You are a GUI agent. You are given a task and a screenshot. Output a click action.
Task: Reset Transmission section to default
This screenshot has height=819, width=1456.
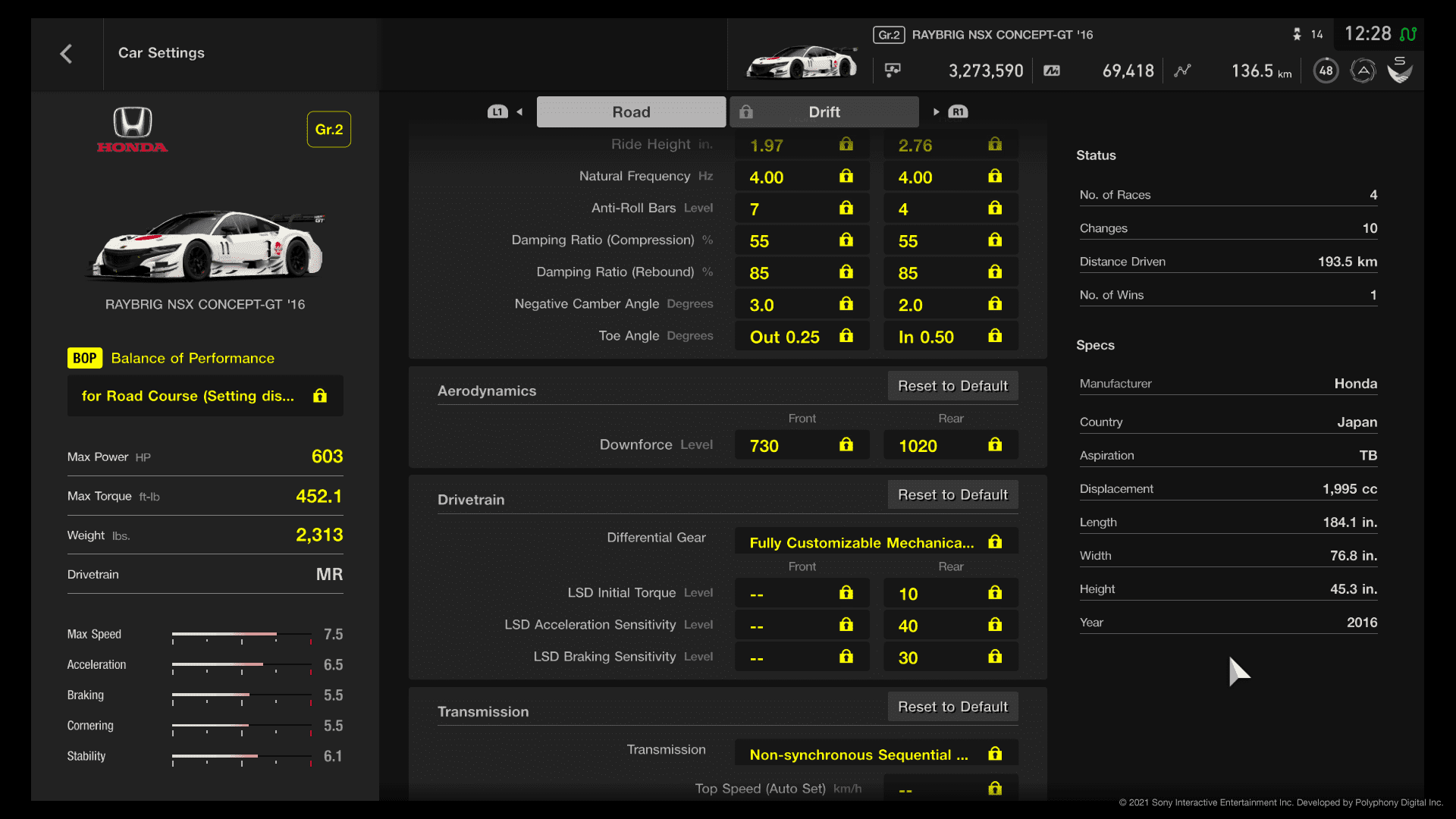point(951,707)
